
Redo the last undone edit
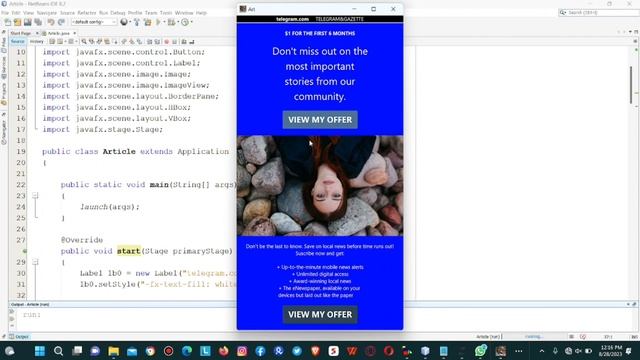click(x=61, y=22)
